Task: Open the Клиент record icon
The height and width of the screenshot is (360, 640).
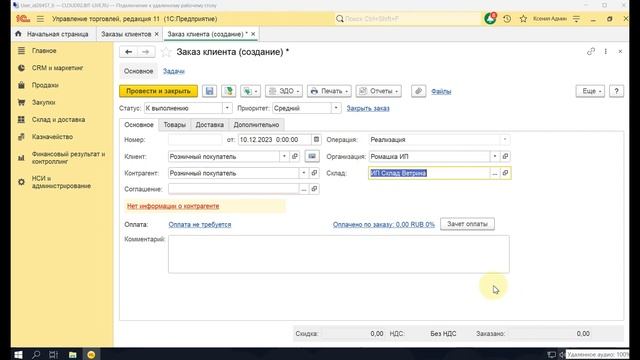Action: click(295, 156)
